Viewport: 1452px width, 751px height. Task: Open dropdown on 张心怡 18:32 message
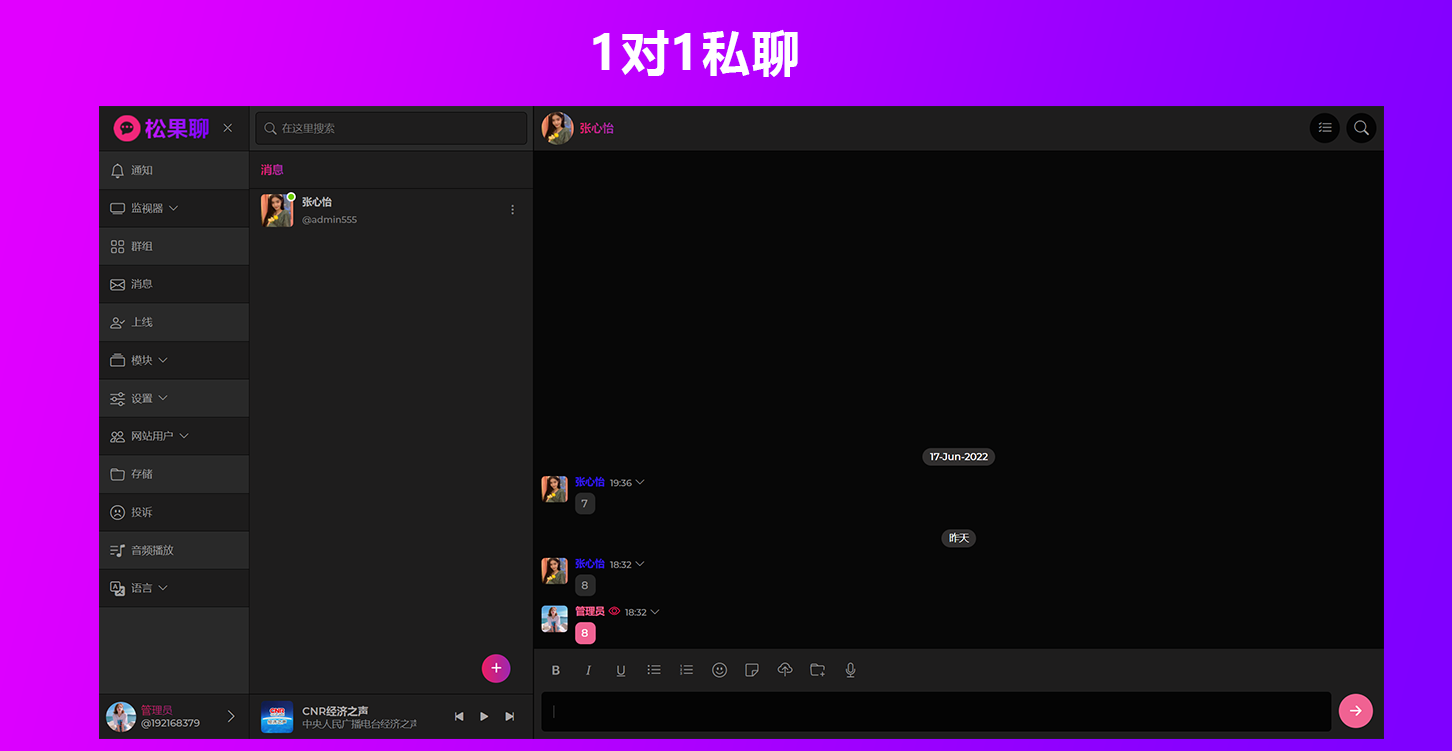(x=640, y=564)
